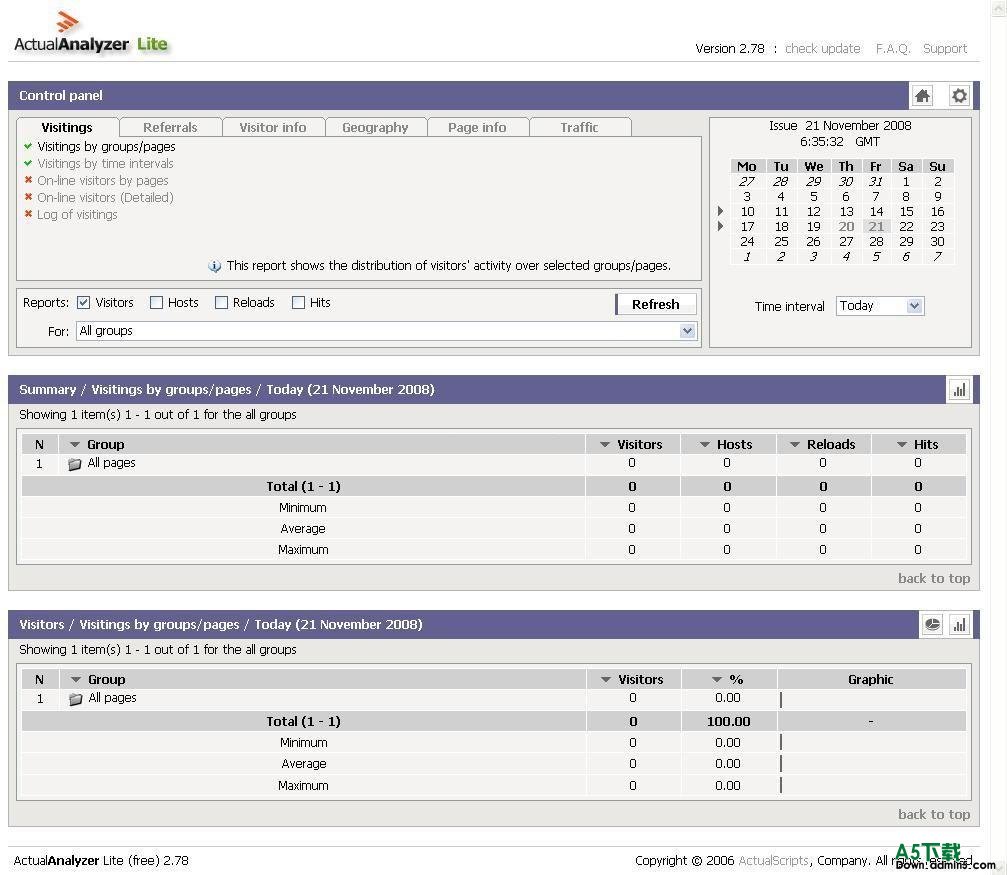Viewport: 1007px width, 875px height.
Task: Click the red cross next to Log of visitings
Action: [x=28, y=214]
